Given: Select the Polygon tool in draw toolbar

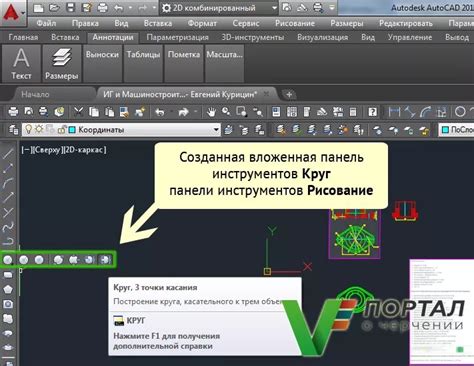Looking at the screenshot, I should pos(8,289).
